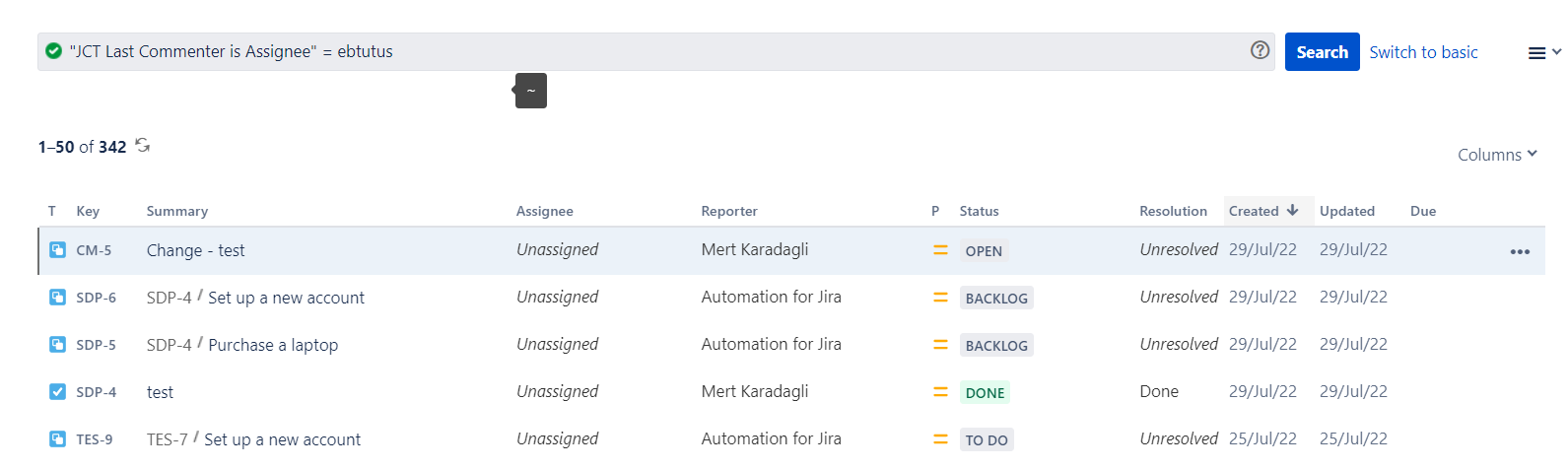This screenshot has width=1568, height=469.
Task: Click medium priority icon in SDP-6 row
Action: (x=940, y=298)
